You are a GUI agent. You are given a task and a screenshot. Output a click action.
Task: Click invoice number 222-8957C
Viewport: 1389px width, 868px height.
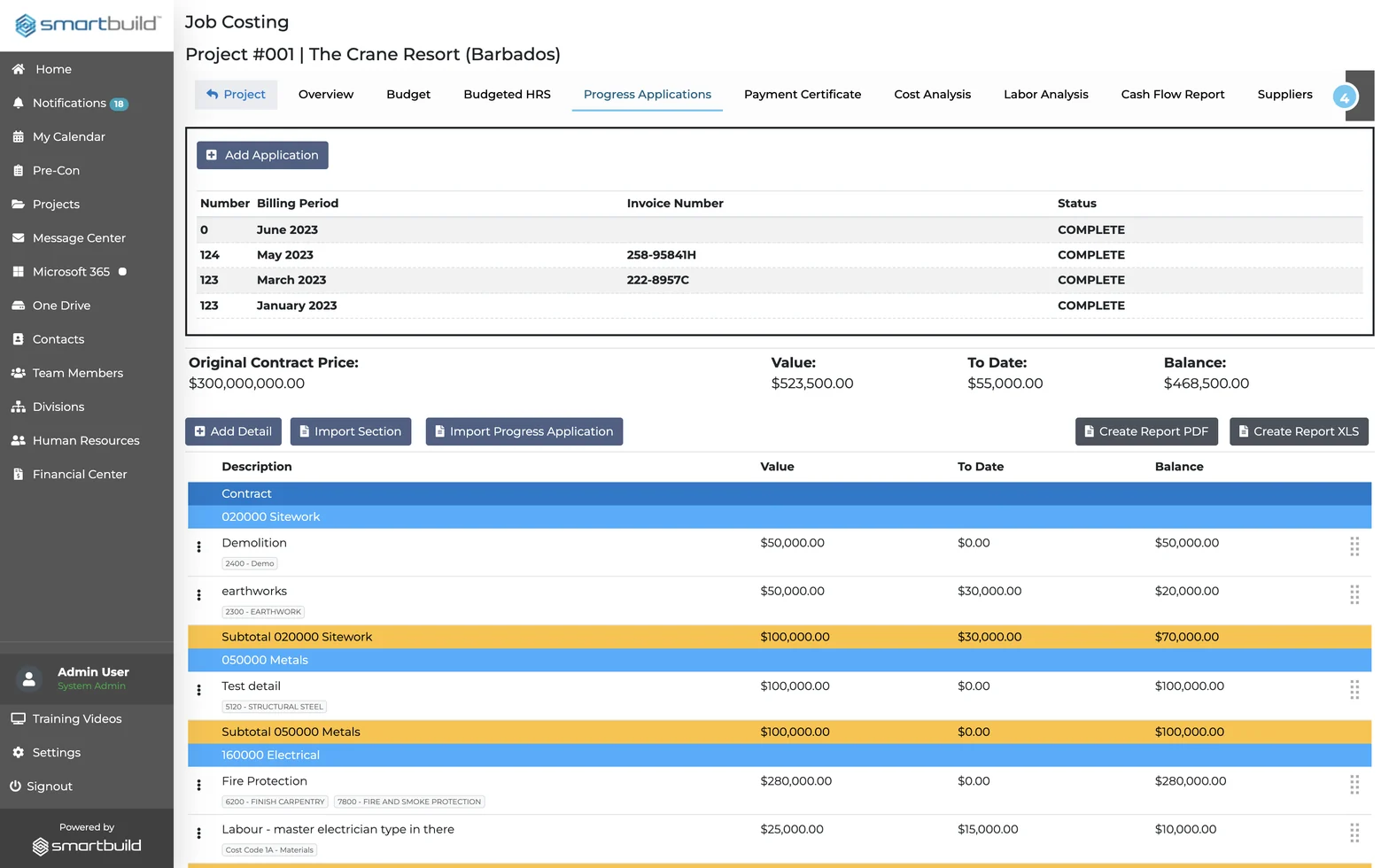[658, 280]
